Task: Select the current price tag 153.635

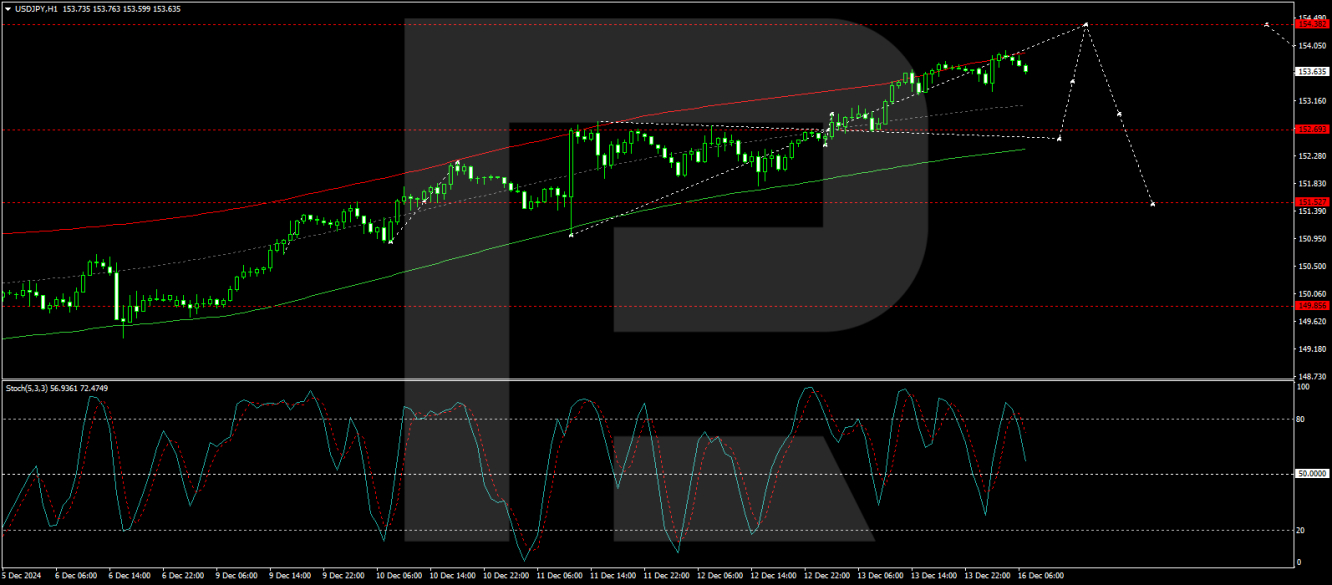Action: tap(1311, 71)
